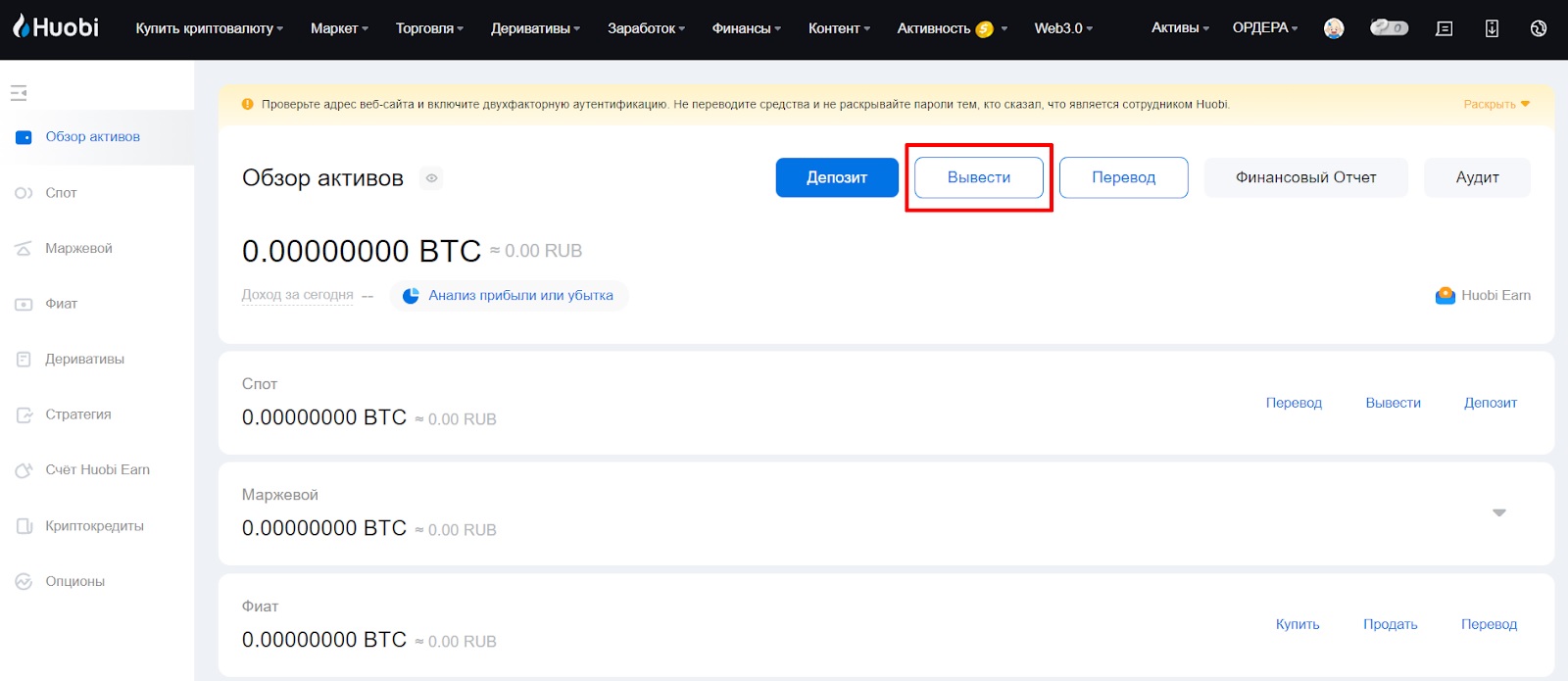Open the Активы dropdown
This screenshot has height=681, width=1568.
pyautogui.click(x=1180, y=28)
